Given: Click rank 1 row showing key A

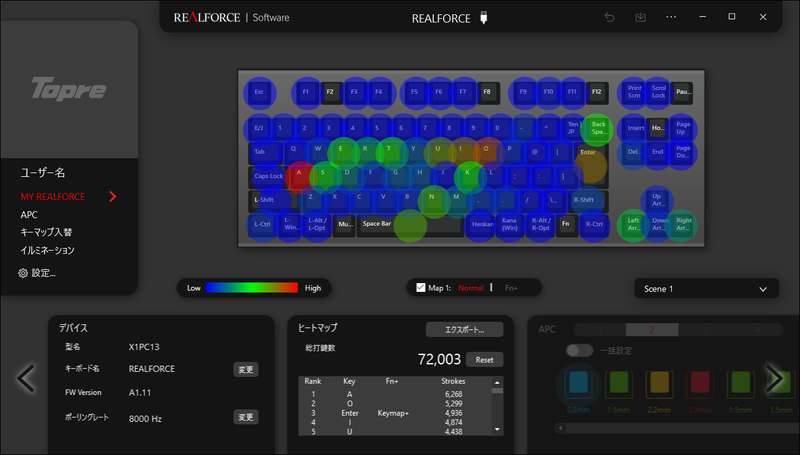Looking at the screenshot, I should pyautogui.click(x=395, y=394).
